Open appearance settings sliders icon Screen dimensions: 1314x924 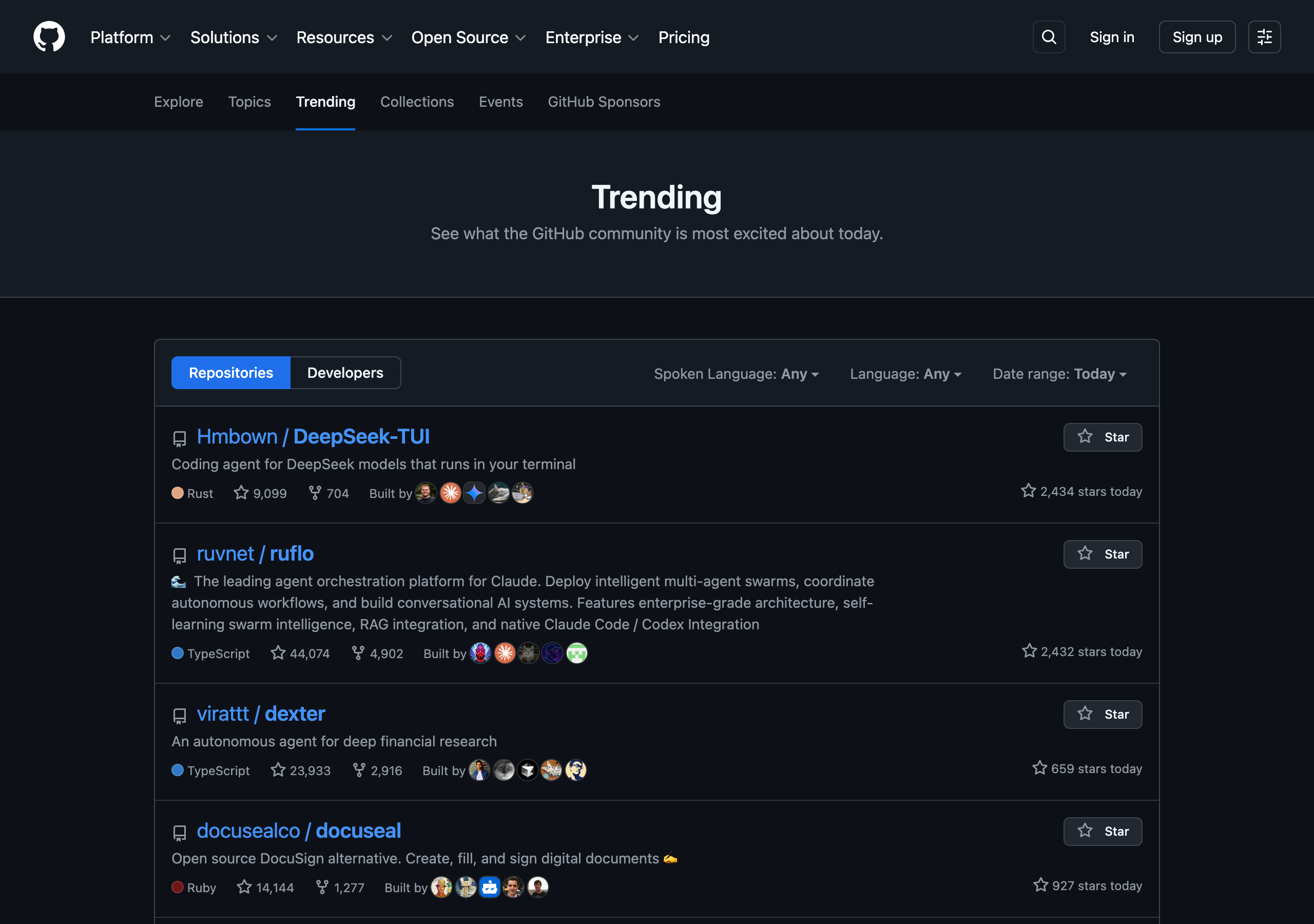point(1264,37)
